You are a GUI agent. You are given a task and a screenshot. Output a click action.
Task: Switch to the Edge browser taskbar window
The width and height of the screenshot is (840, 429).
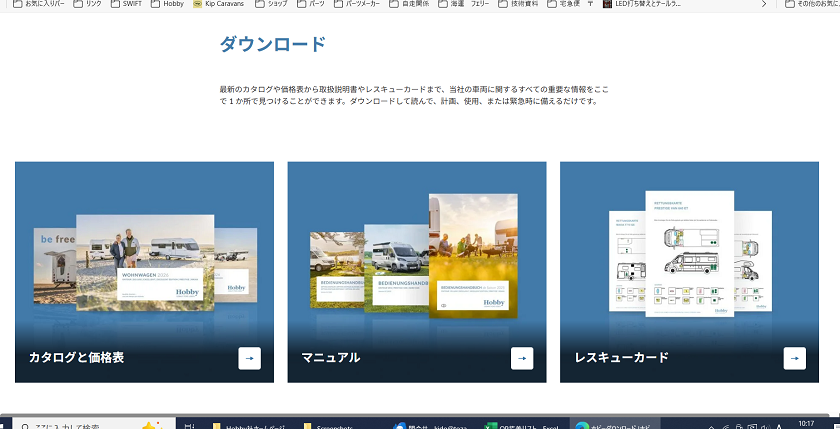614,426
